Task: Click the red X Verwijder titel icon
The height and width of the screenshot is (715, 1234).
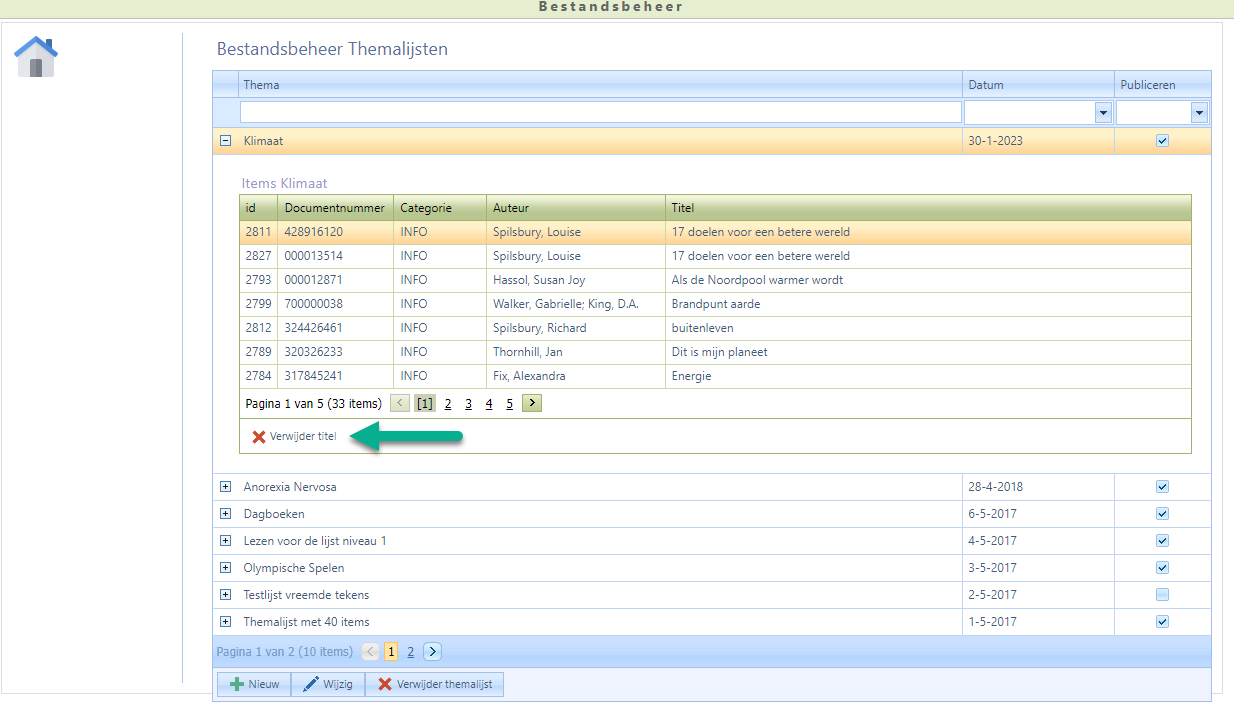Action: tap(259, 437)
